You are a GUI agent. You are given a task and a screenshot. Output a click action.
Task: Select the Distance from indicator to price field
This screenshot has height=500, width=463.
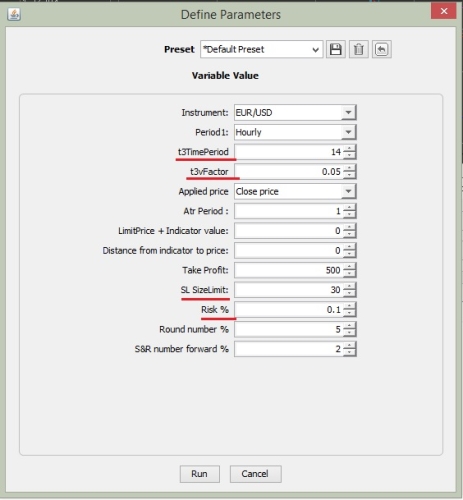tap(289, 250)
